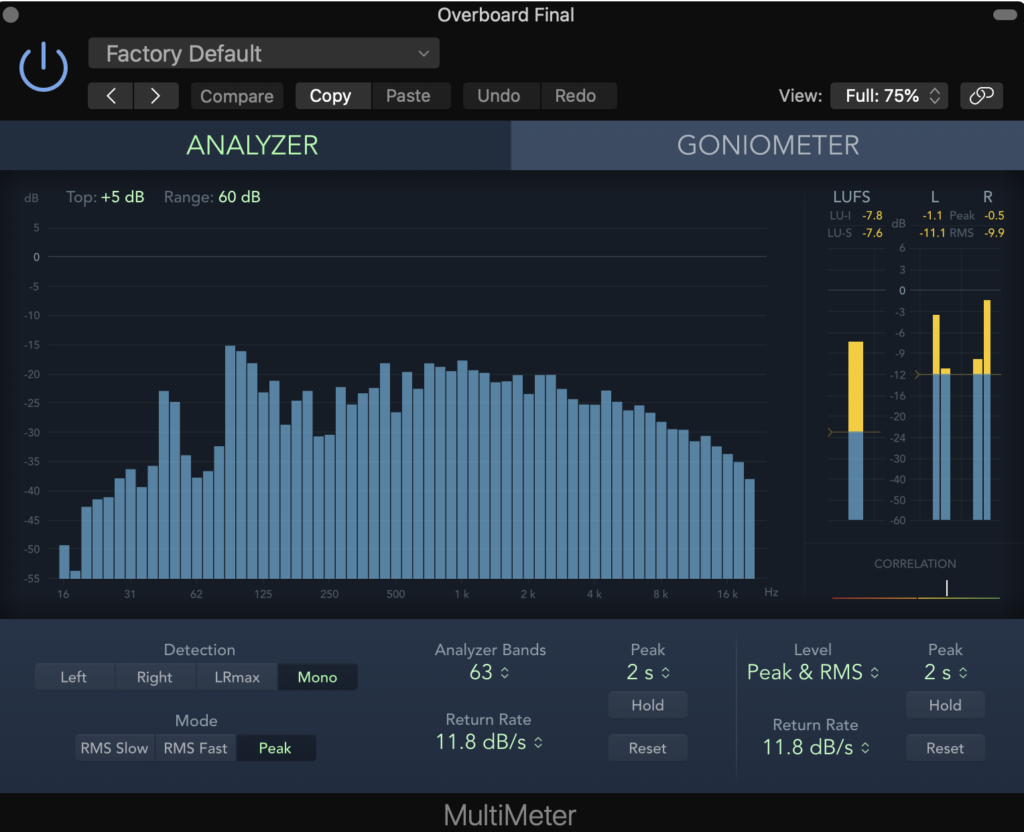The width and height of the screenshot is (1024, 832).
Task: Toggle the plug-in power bypass button
Action: pos(43,68)
